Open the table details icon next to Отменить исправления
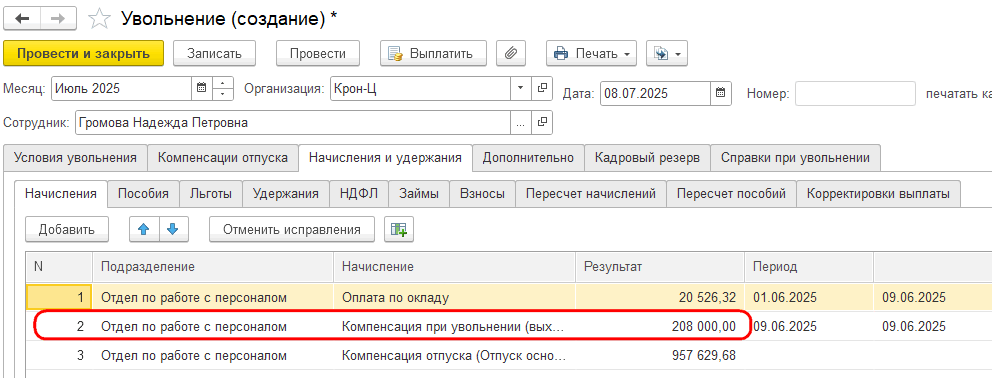Viewport: 992px width, 378px height. (x=399, y=229)
